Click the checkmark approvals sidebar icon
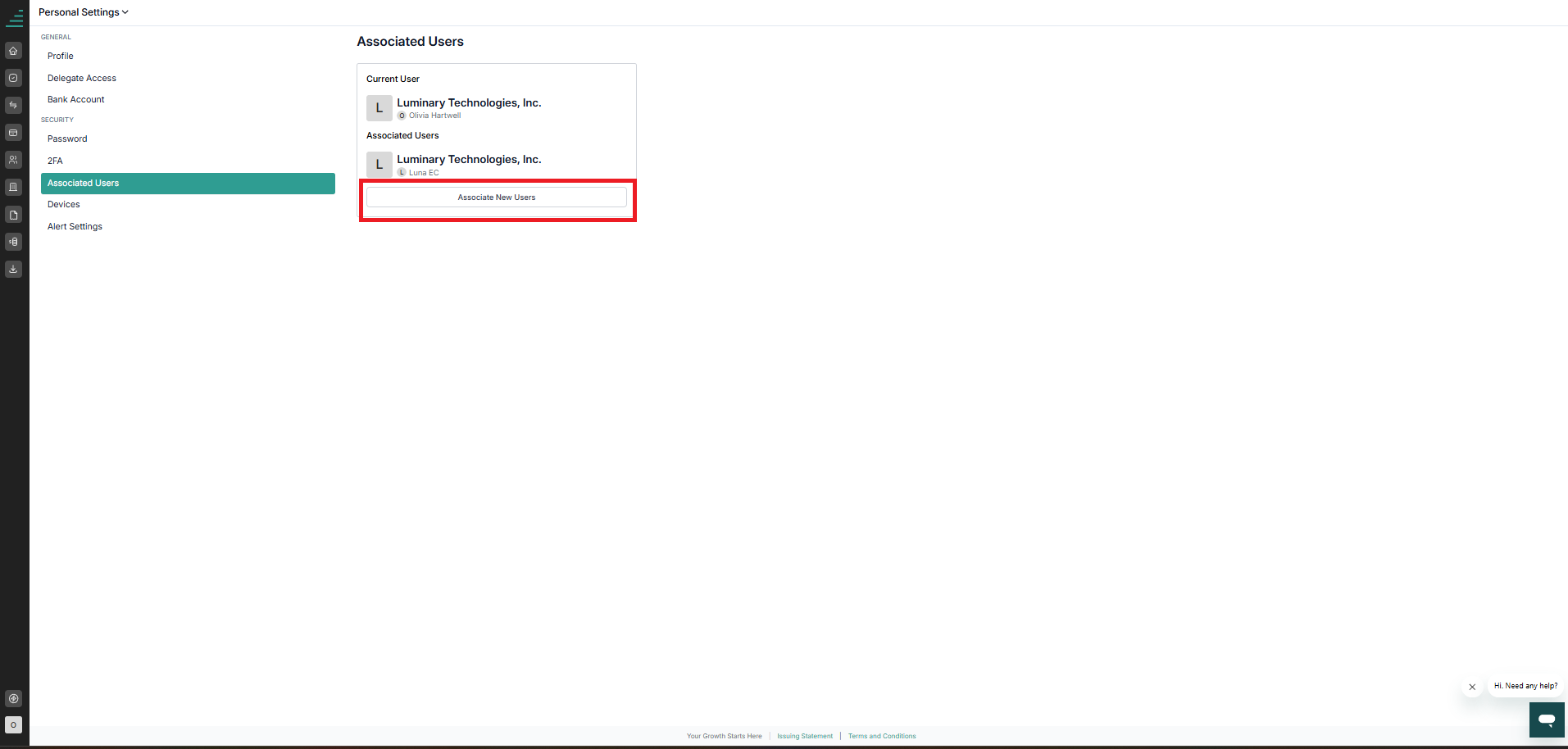1568x749 pixels. (x=13, y=78)
